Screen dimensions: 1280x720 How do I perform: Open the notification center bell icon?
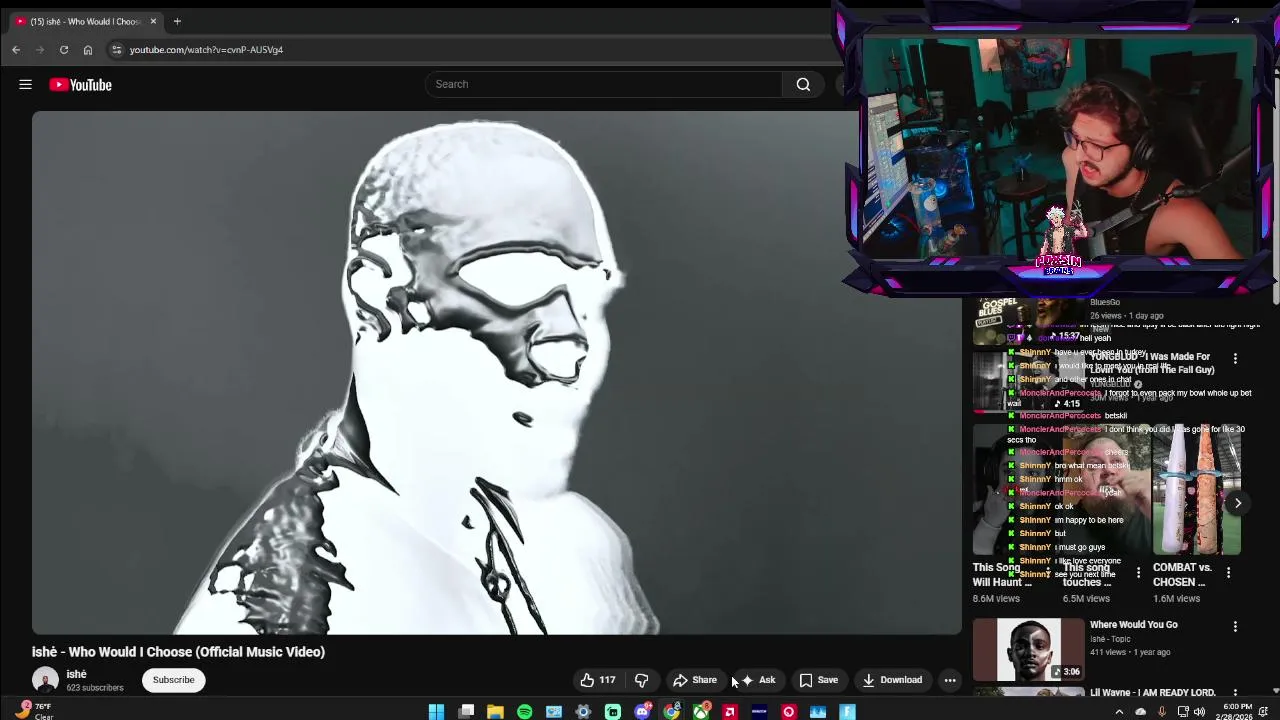click(1264, 712)
